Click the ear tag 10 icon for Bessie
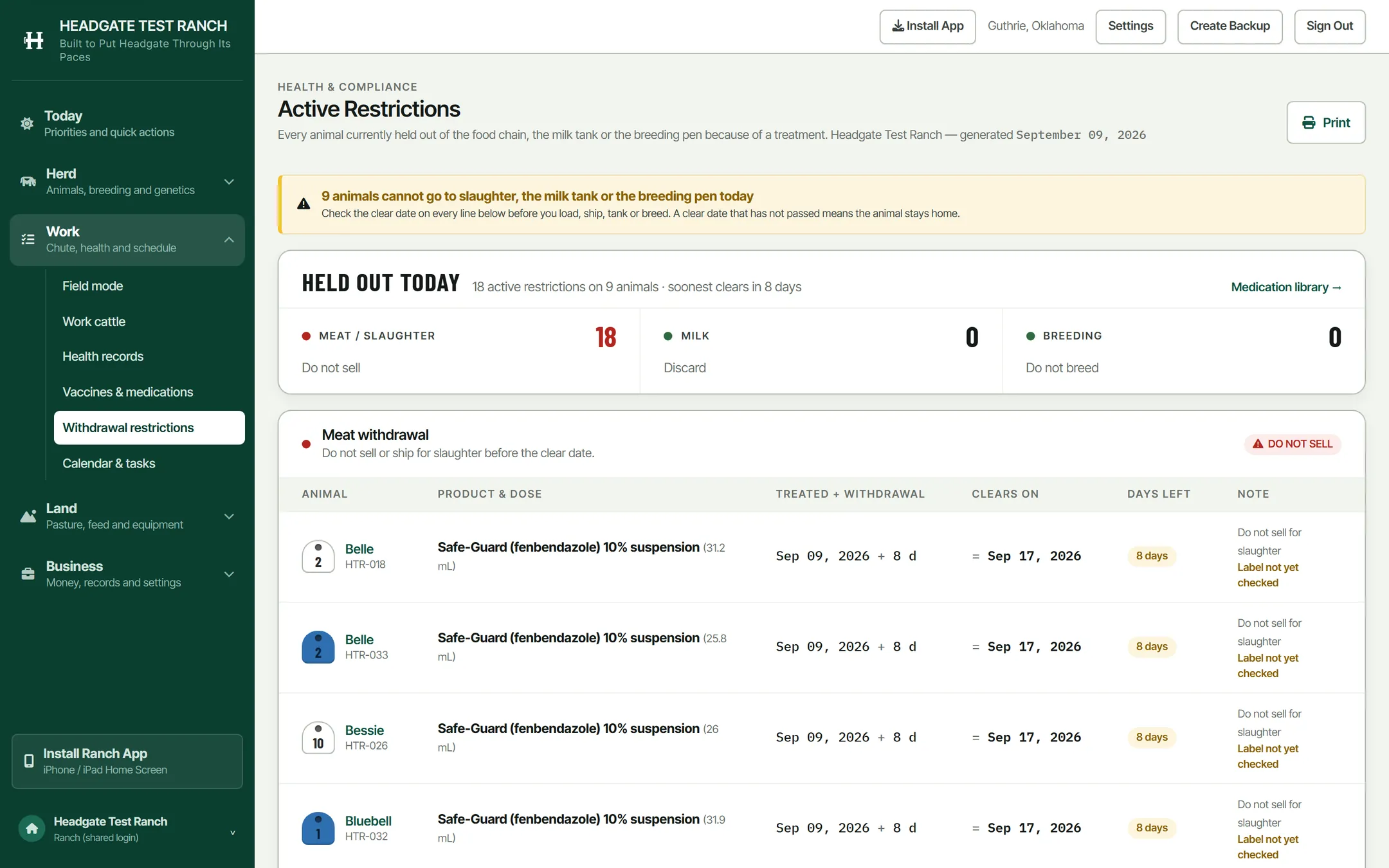1389x868 pixels. coord(318,737)
